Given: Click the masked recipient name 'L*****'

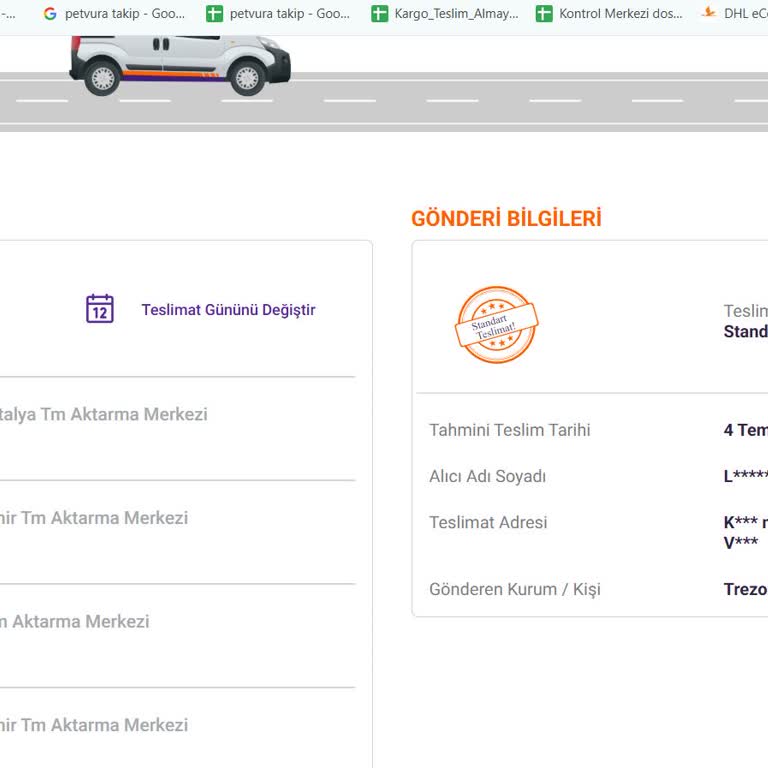Looking at the screenshot, I should tap(745, 476).
